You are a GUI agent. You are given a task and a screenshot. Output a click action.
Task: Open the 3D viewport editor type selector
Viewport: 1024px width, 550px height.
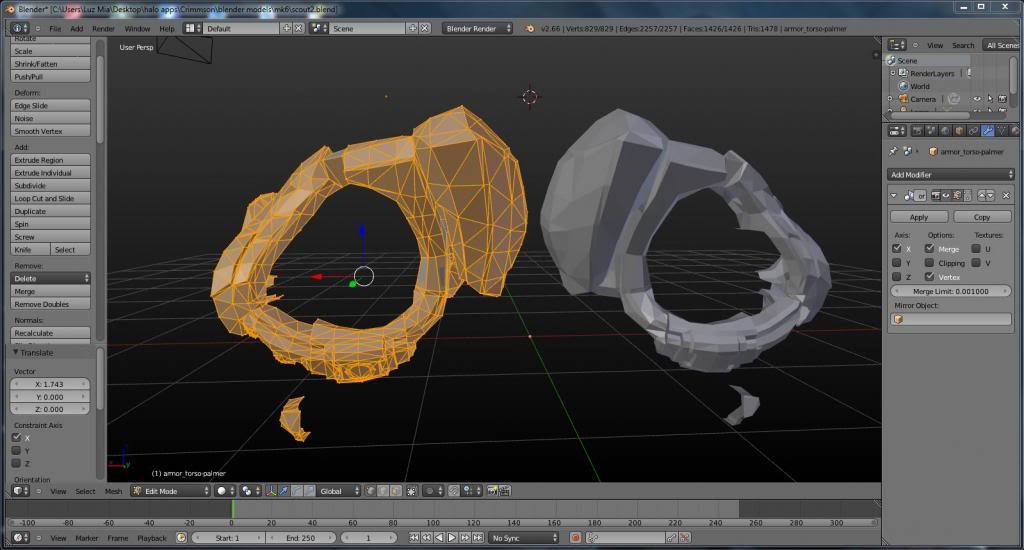pyautogui.click(x=21, y=491)
